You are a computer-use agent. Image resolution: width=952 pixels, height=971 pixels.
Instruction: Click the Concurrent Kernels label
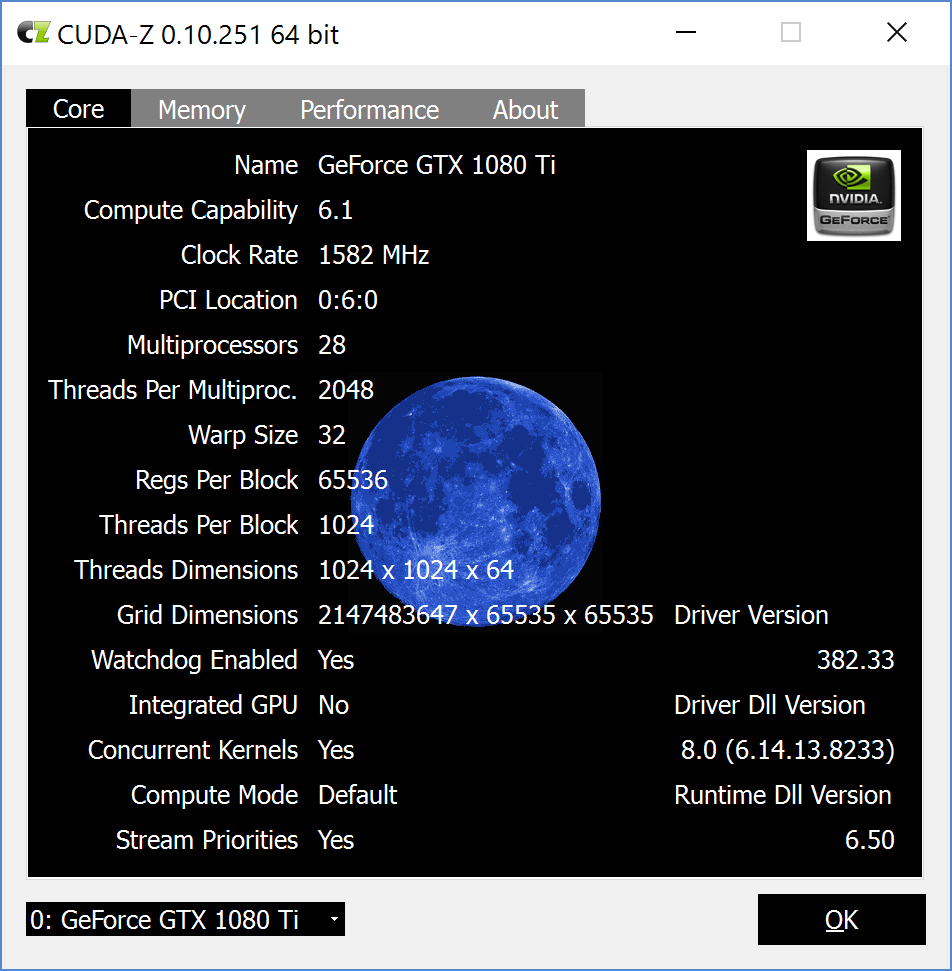[x=193, y=751]
